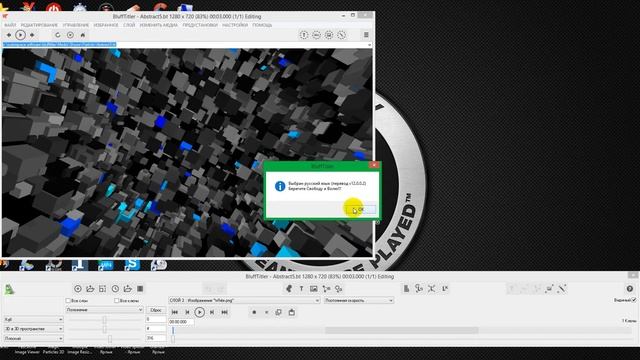Open the ИЗМЕНИТЬ МЕДИА menu
The width and height of the screenshot is (640, 360).
(158, 25)
